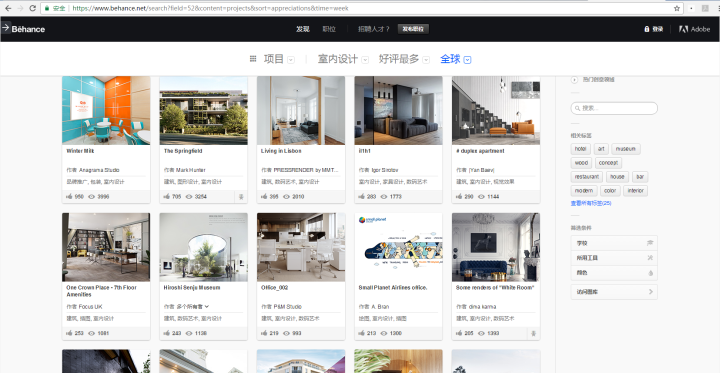Click thumbs-up icon on Office_002 card
720x373 pixels.
[264, 333]
